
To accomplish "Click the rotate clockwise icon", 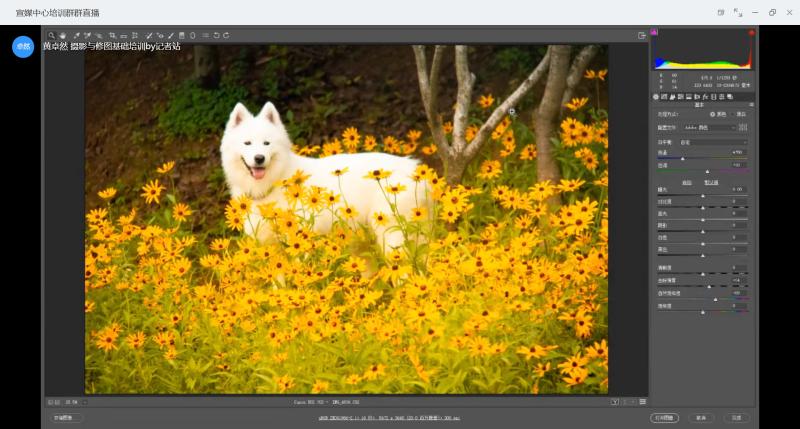I will point(226,35).
